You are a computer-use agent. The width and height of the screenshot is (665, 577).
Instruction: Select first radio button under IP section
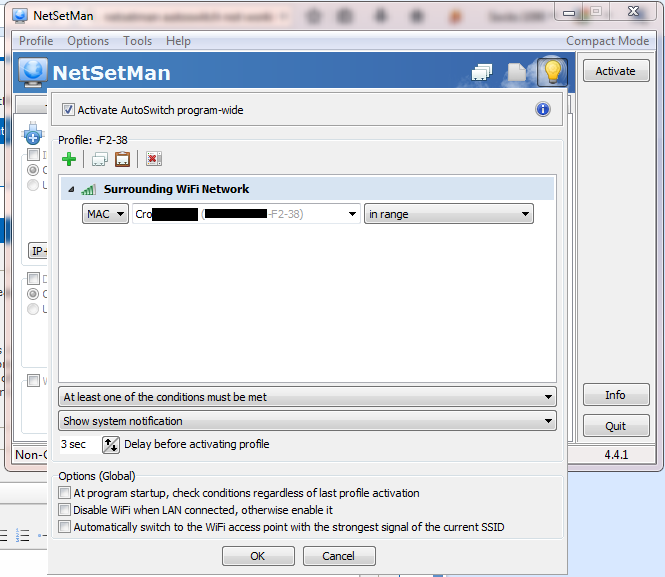[33, 170]
